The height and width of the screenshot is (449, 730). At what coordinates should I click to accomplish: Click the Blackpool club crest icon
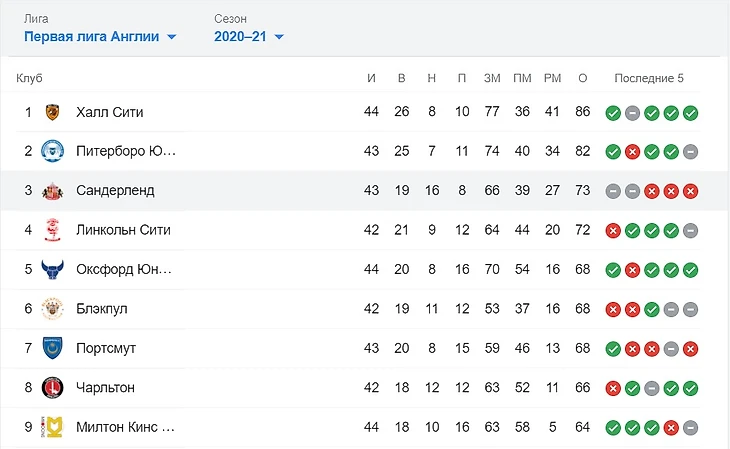tap(53, 308)
